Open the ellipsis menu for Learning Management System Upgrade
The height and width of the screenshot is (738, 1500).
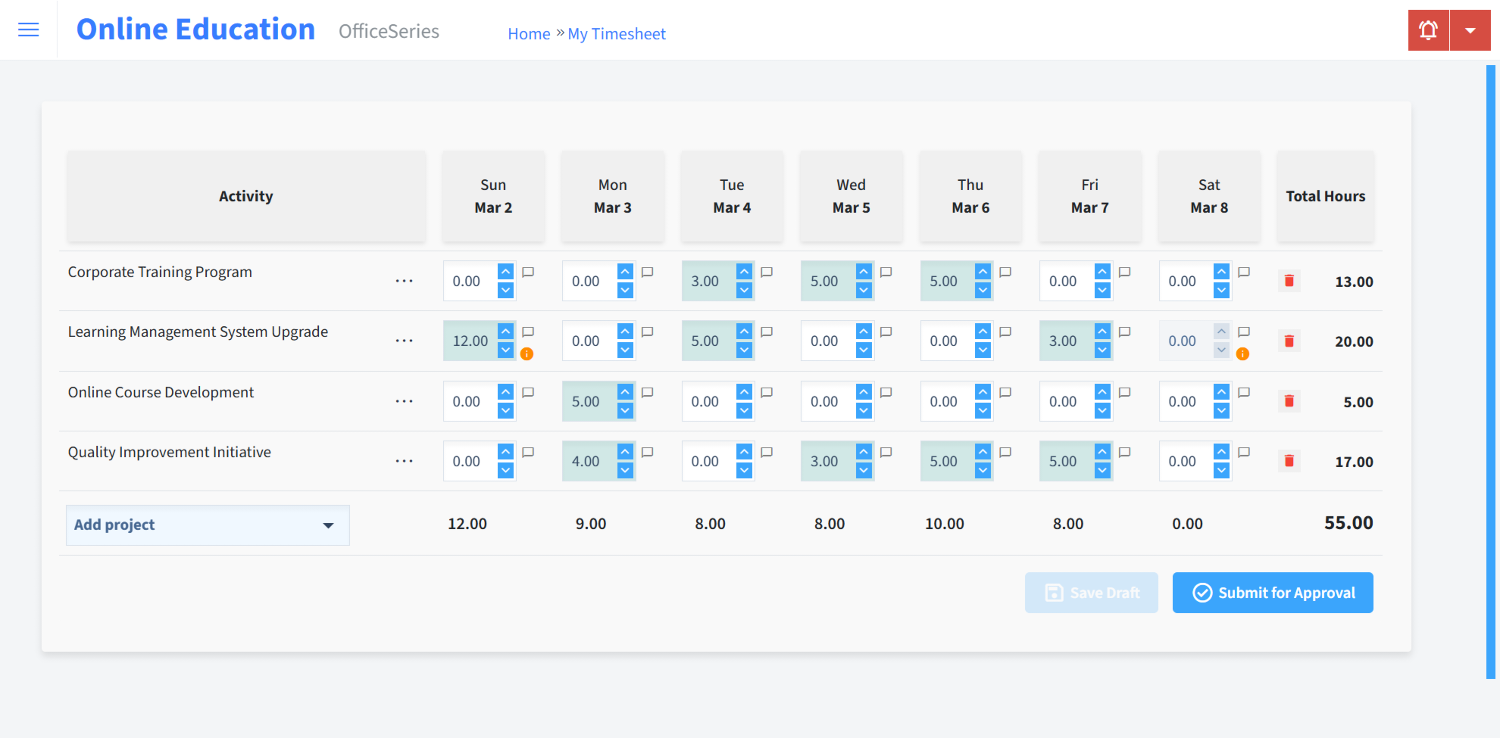(404, 340)
